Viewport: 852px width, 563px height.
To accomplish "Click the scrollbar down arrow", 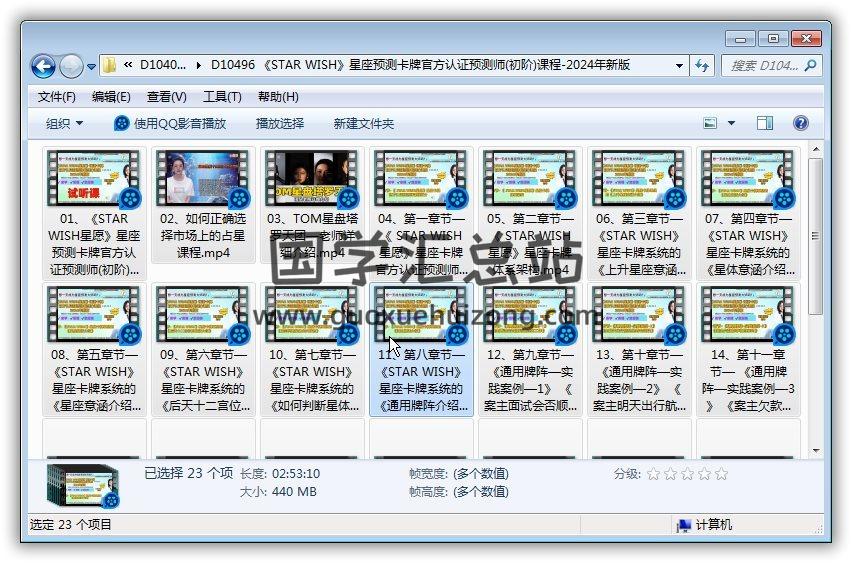I will click(815, 451).
